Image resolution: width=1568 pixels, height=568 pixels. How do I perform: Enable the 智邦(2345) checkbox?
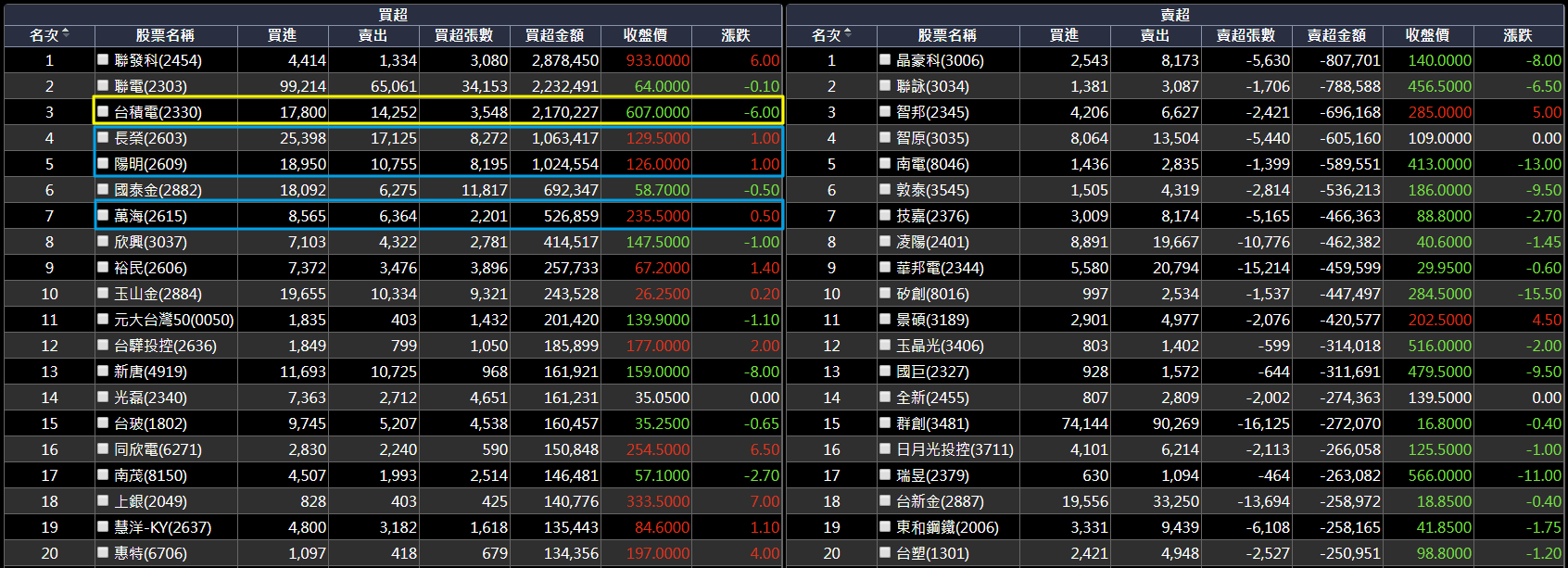[x=885, y=111]
